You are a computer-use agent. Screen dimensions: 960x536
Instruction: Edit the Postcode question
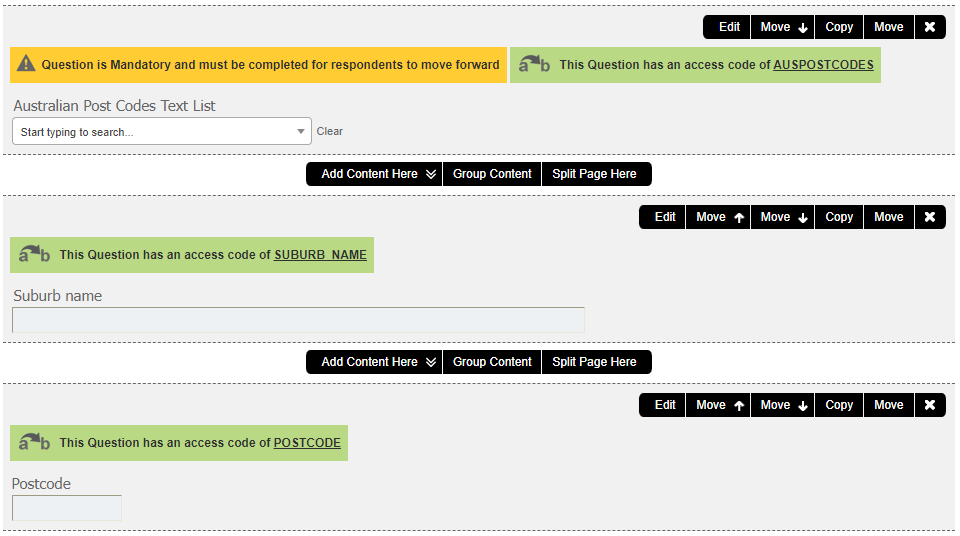coord(662,405)
